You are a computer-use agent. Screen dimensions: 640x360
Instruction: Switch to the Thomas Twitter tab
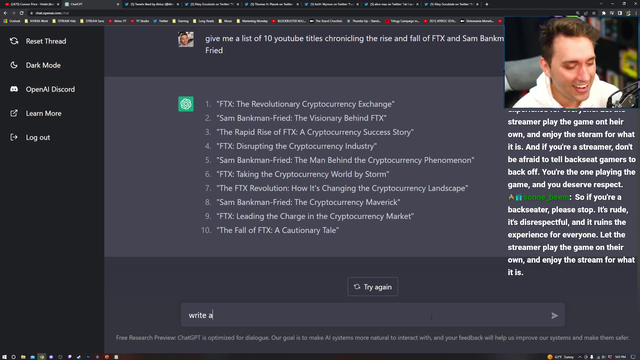pyautogui.click(x=272, y=4)
